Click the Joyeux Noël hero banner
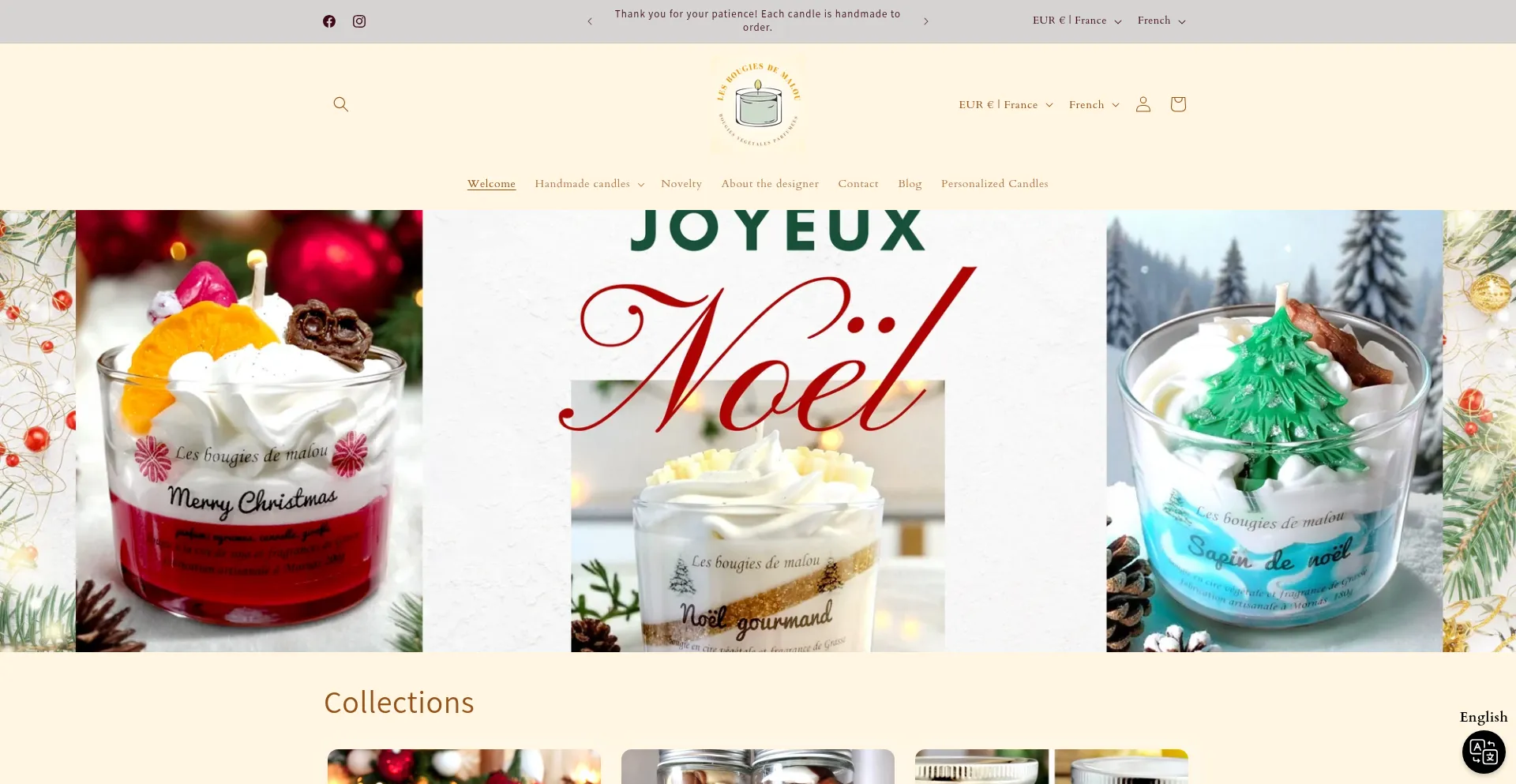 (758, 431)
